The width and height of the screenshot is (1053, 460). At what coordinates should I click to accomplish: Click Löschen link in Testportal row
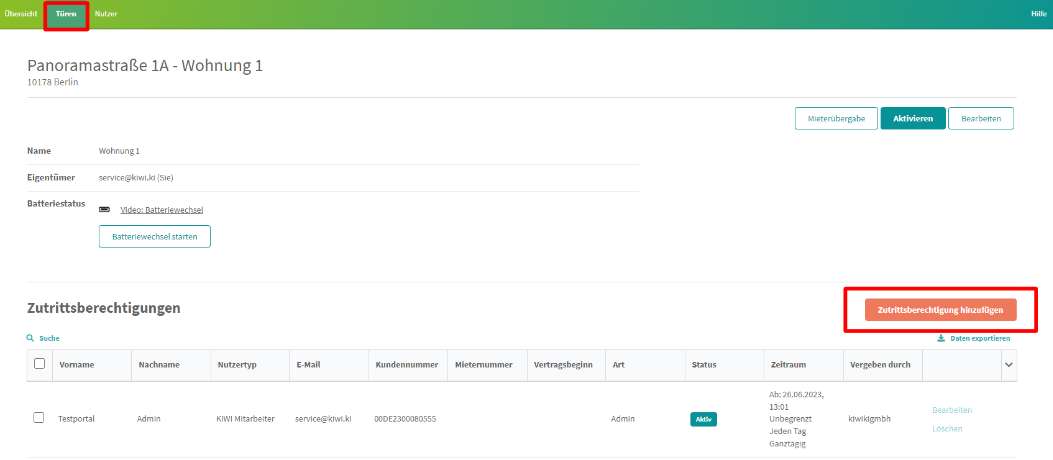947,428
